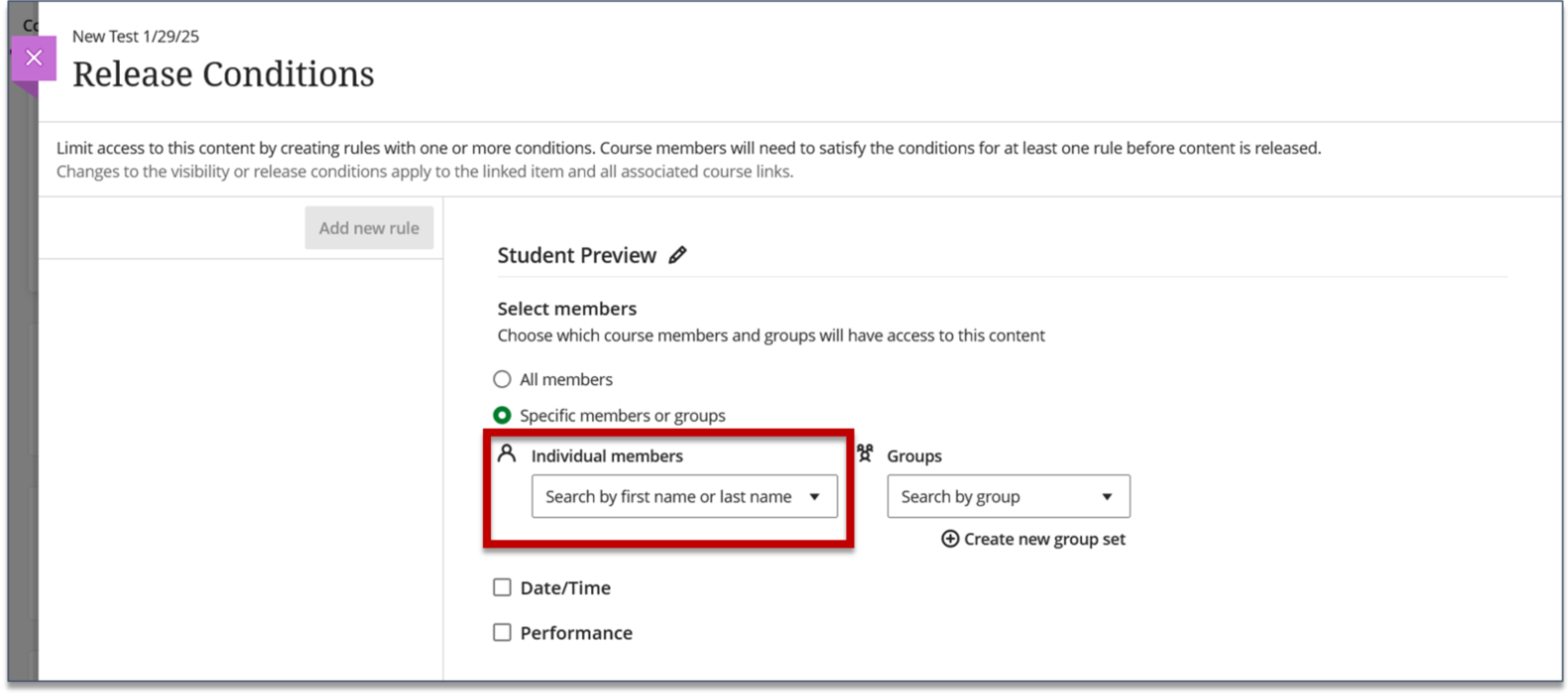
Task: Close the Release Conditions panel
Action: [34, 58]
